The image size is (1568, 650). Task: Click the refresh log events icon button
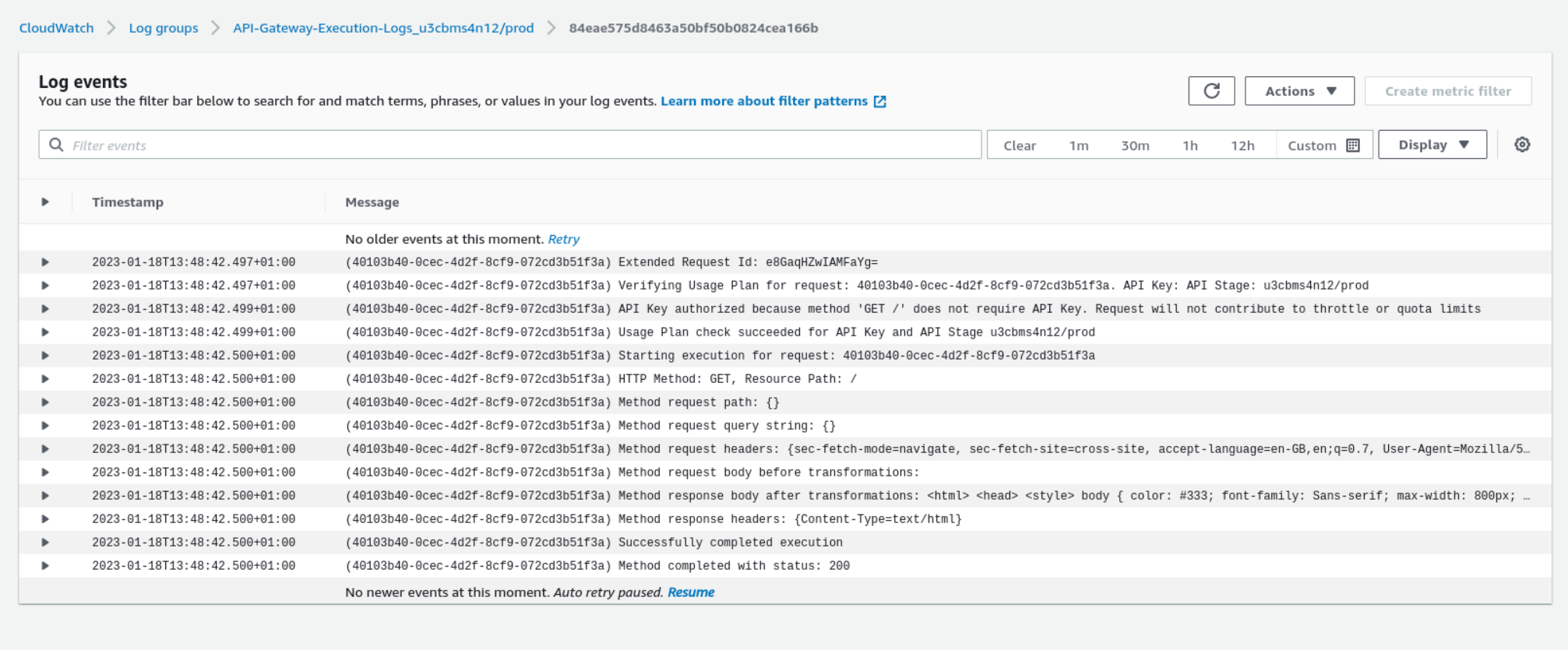[x=1211, y=91]
